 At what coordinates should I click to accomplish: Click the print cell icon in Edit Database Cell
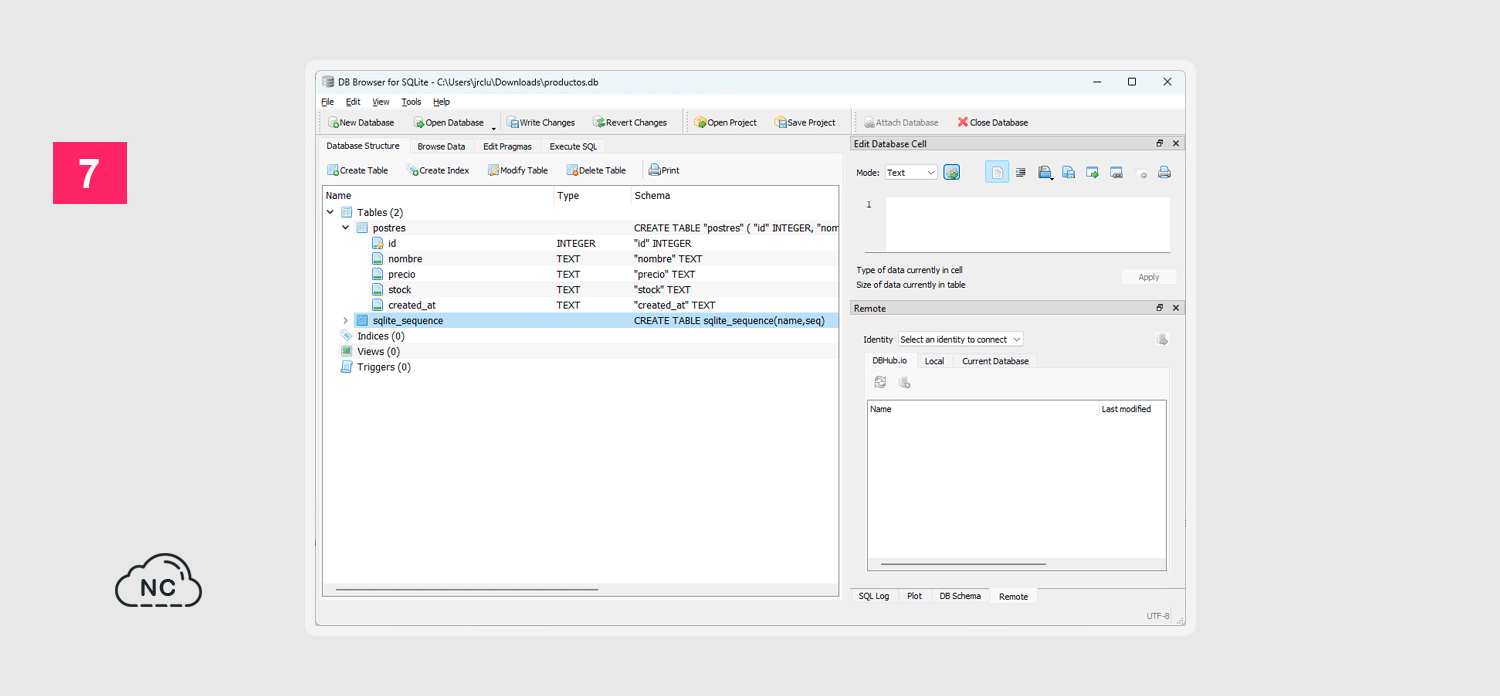click(1164, 173)
